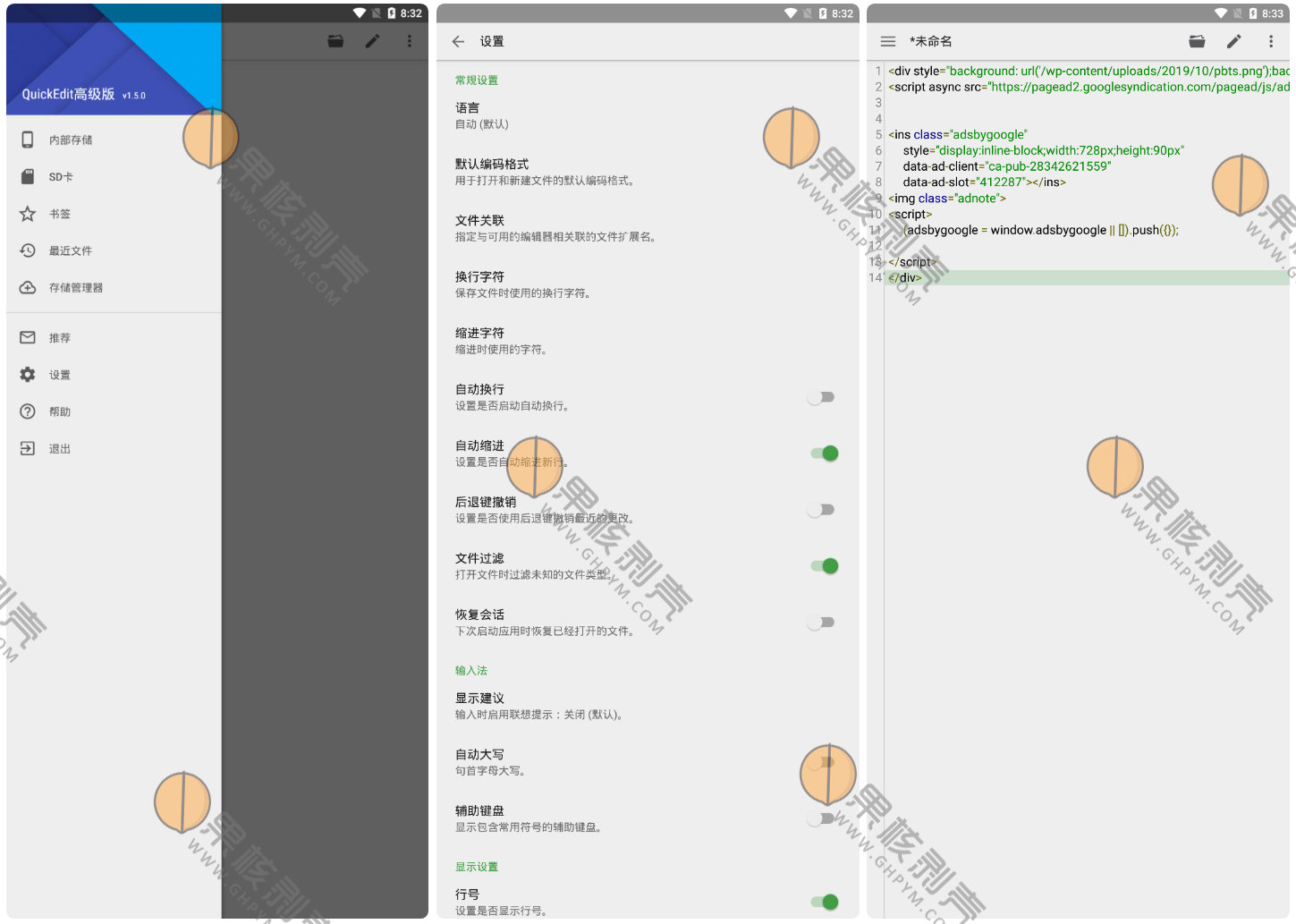Tap the open-folder icon in the drawer screen toolbar
Viewport: 1296px width, 924px height.
[335, 41]
